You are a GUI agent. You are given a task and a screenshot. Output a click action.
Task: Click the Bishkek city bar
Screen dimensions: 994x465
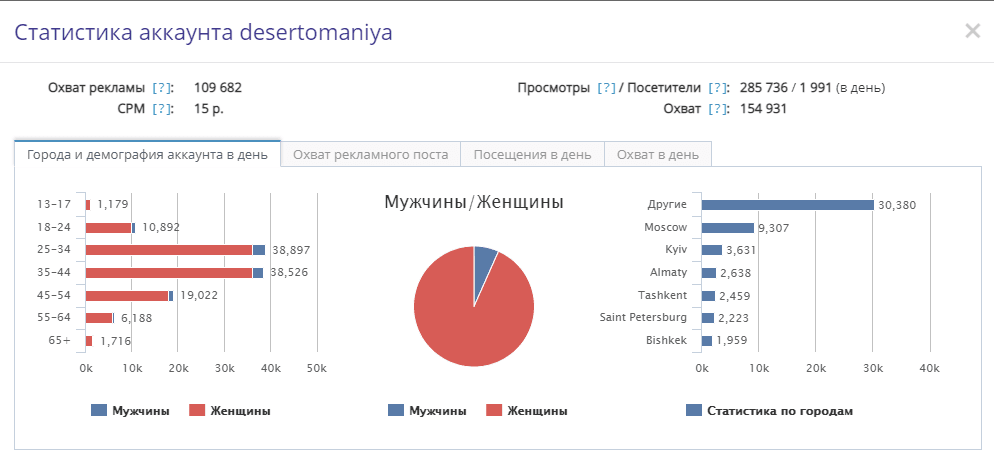coord(707,341)
